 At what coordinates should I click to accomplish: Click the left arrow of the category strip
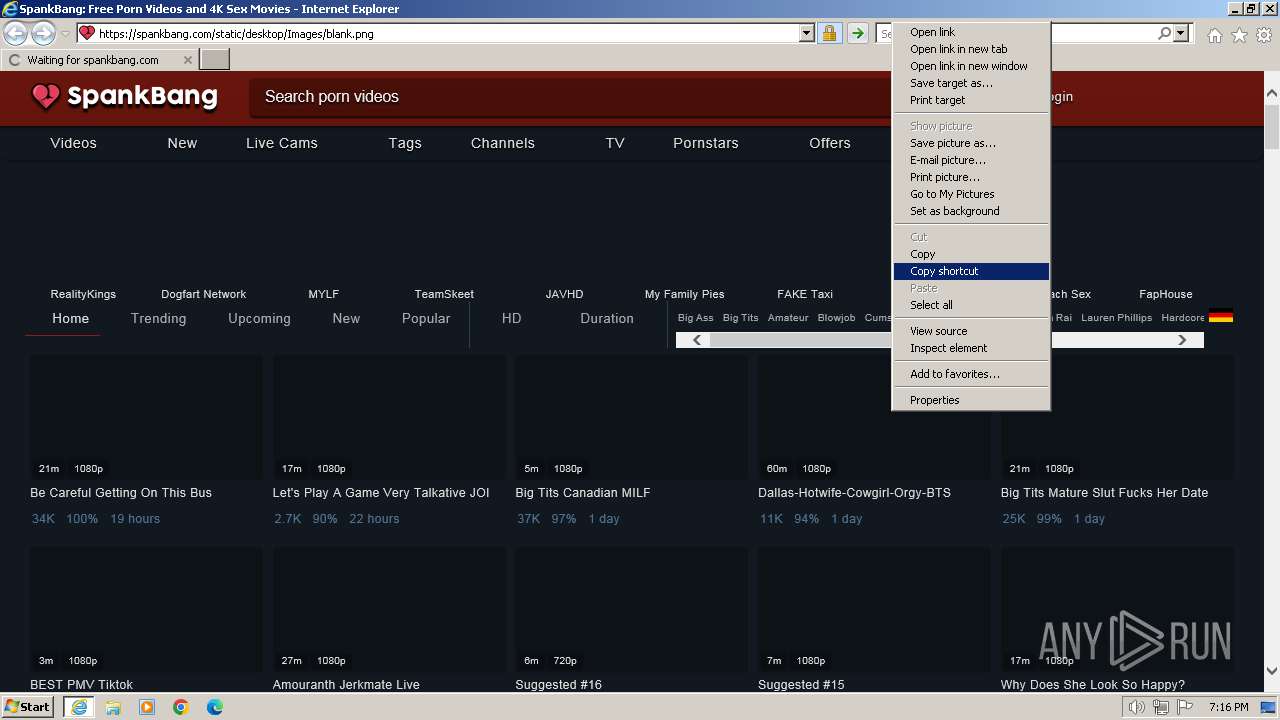(x=697, y=340)
